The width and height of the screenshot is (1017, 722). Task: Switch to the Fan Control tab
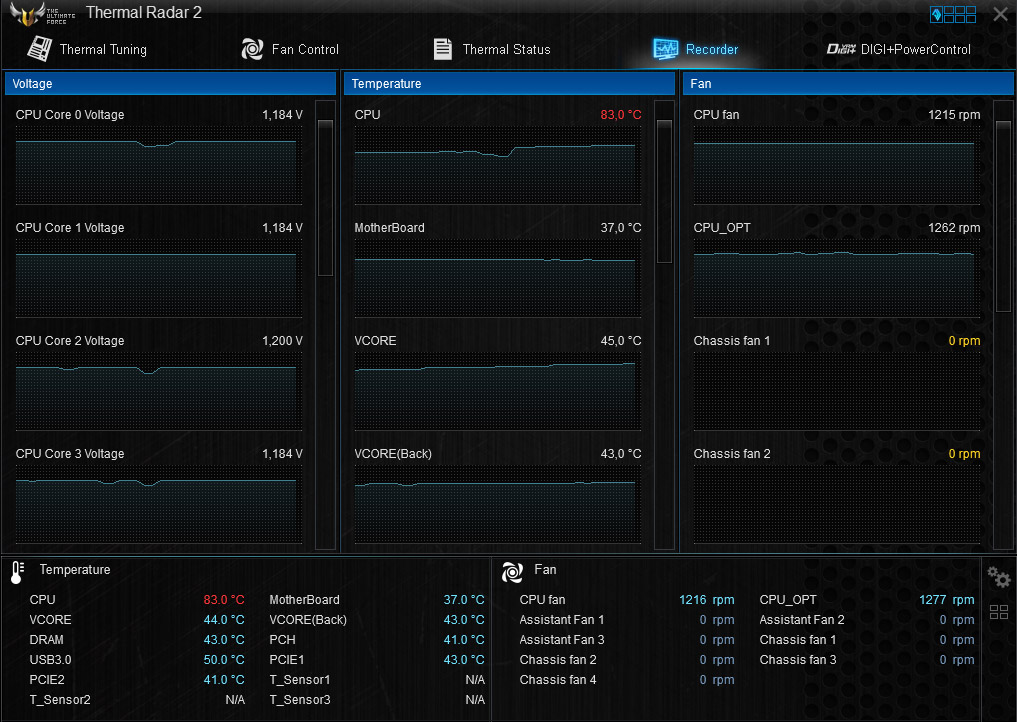click(x=290, y=49)
